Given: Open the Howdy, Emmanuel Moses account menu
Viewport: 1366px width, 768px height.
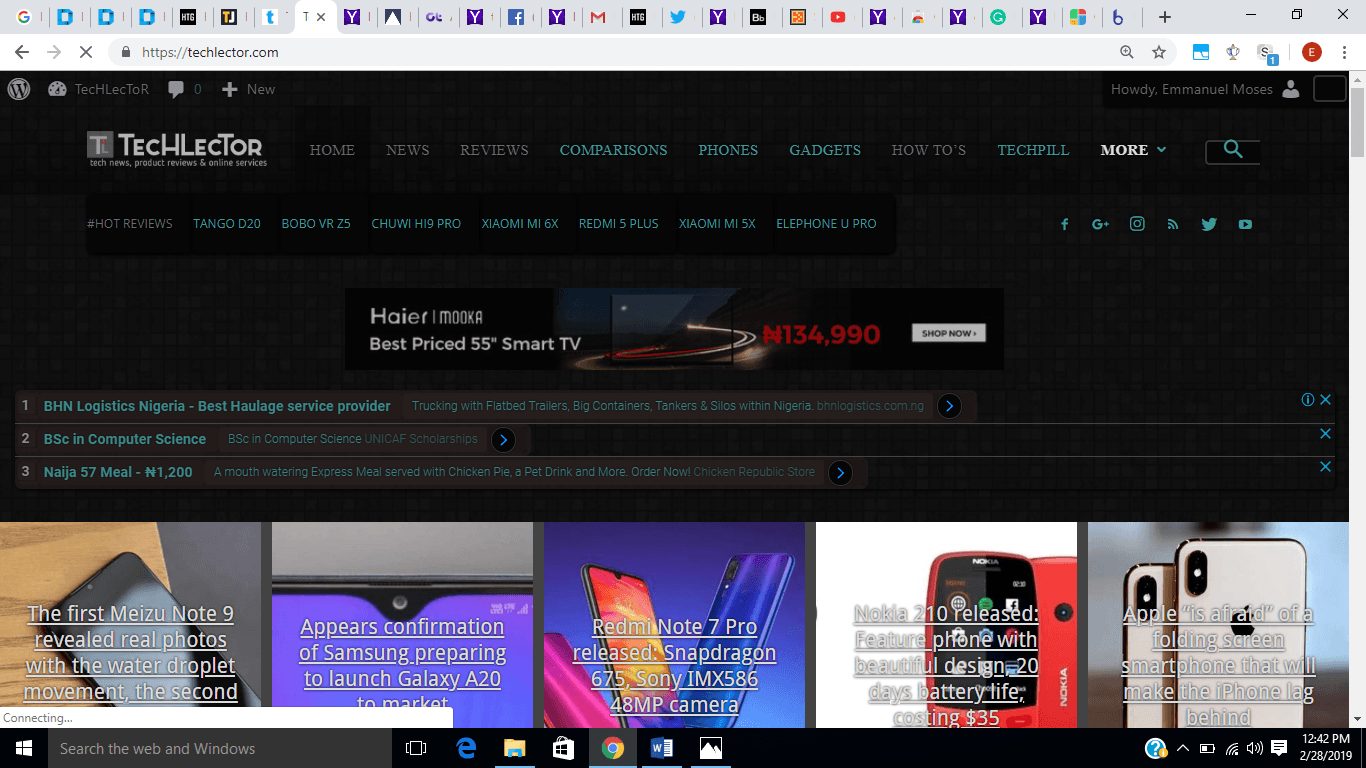Looking at the screenshot, I should (1205, 89).
